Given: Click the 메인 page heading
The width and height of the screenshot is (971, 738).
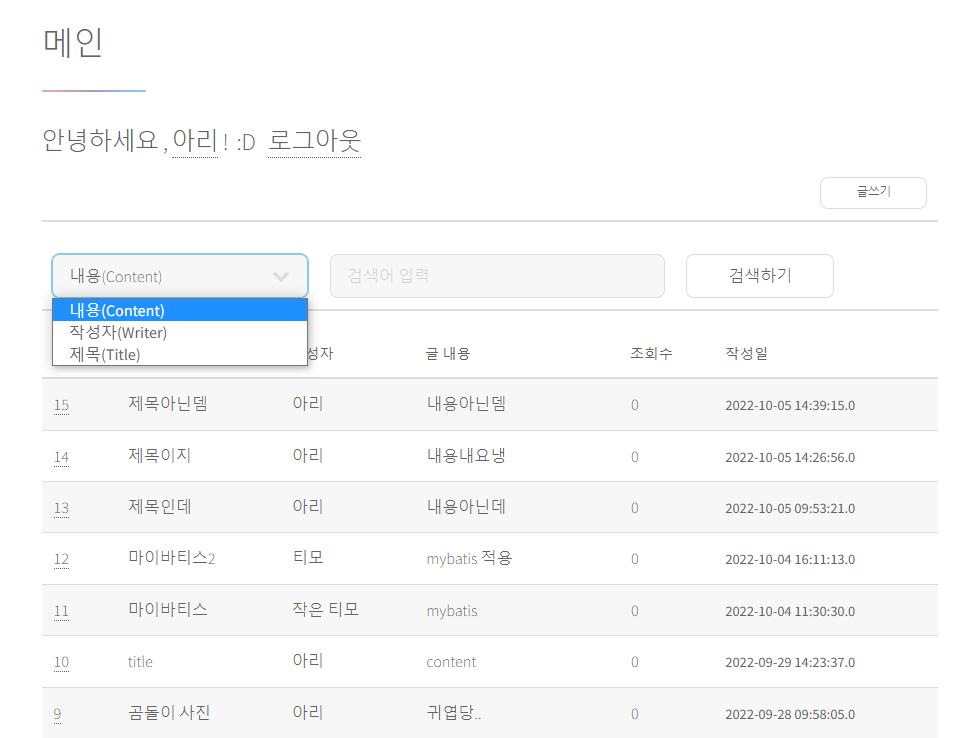Looking at the screenshot, I should coord(73,43).
